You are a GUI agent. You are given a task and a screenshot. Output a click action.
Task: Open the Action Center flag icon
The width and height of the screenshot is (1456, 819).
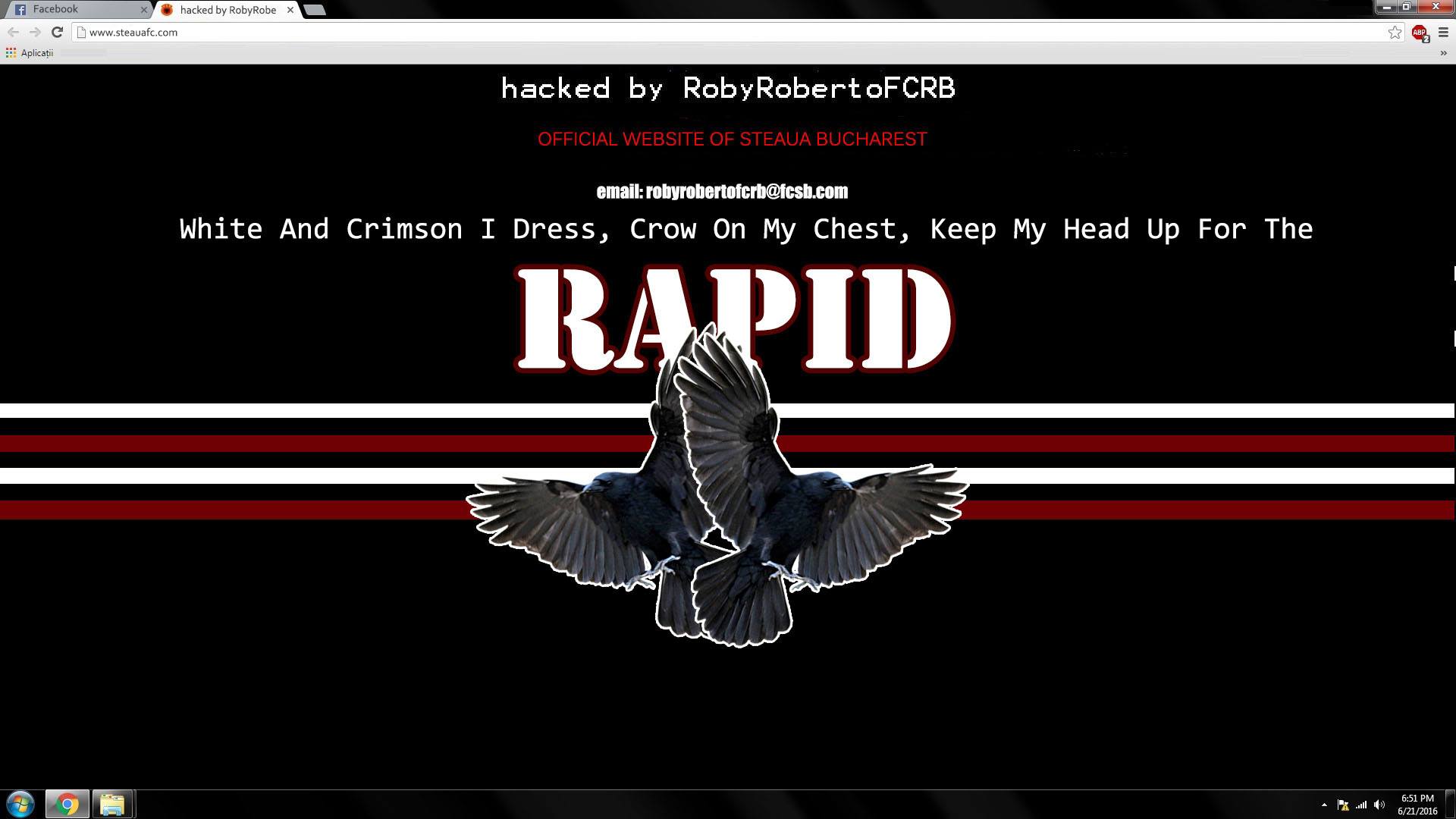tap(1343, 805)
